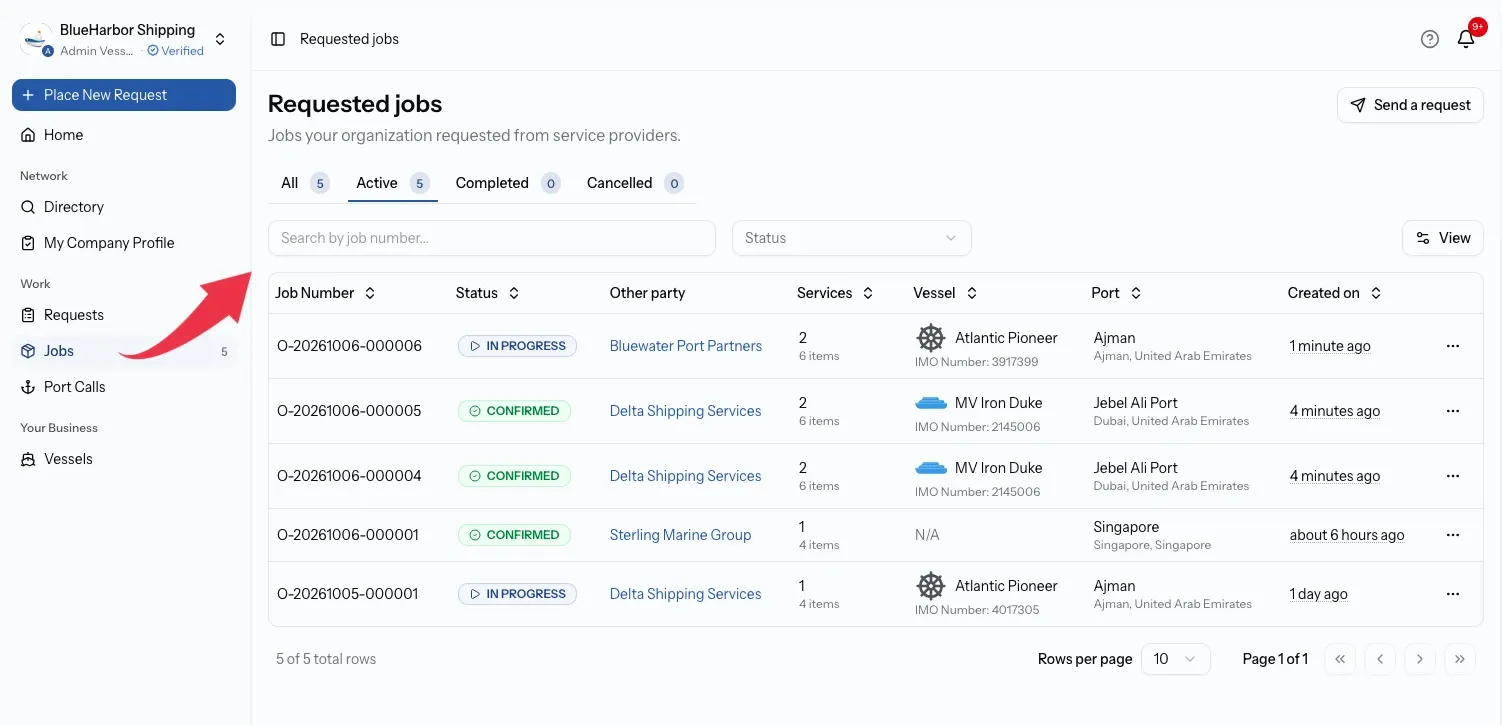Open Home in the sidebar
1502x725 pixels.
pyautogui.click(x=124, y=135)
